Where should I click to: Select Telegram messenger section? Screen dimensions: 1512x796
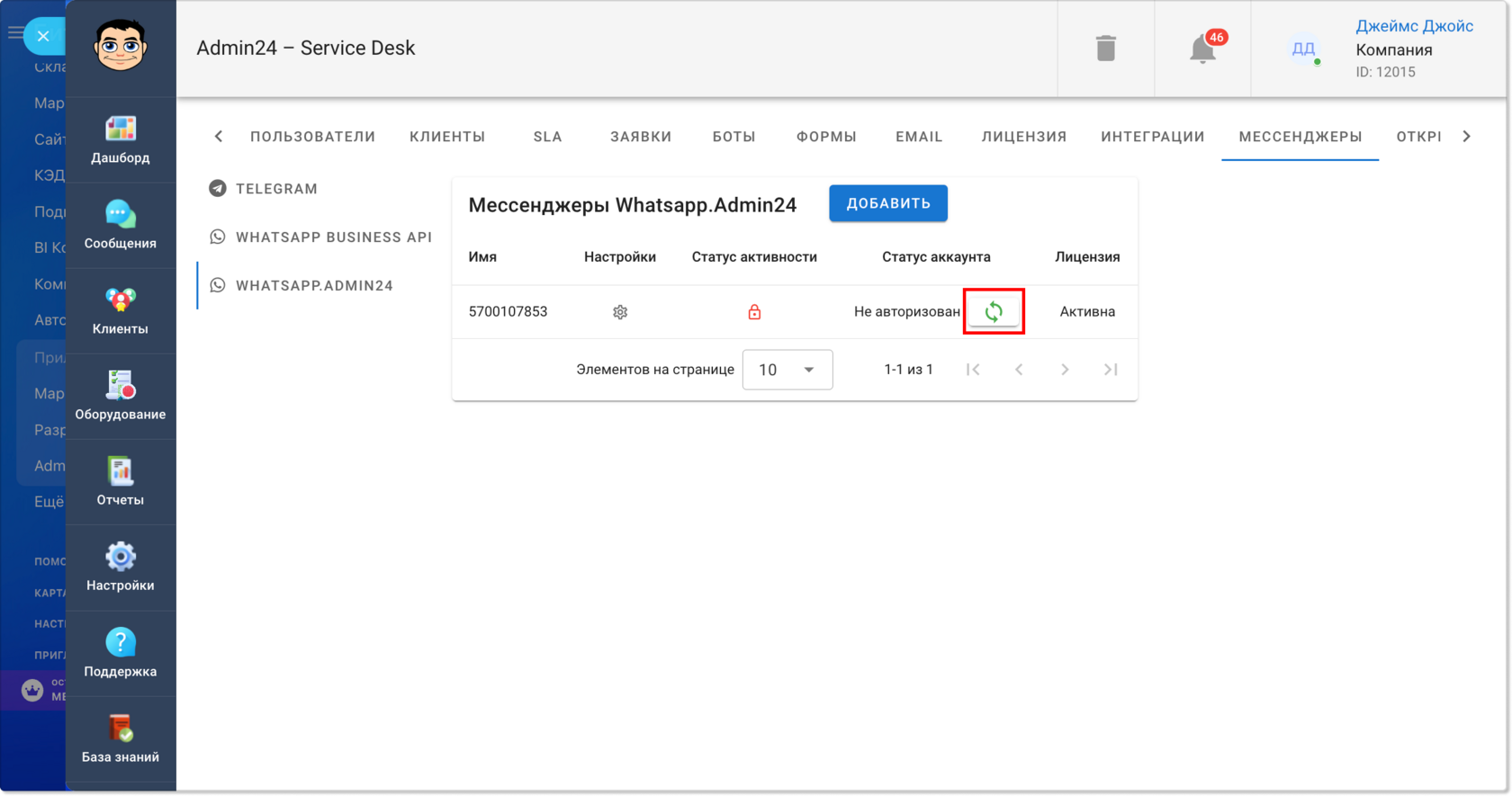(276, 189)
